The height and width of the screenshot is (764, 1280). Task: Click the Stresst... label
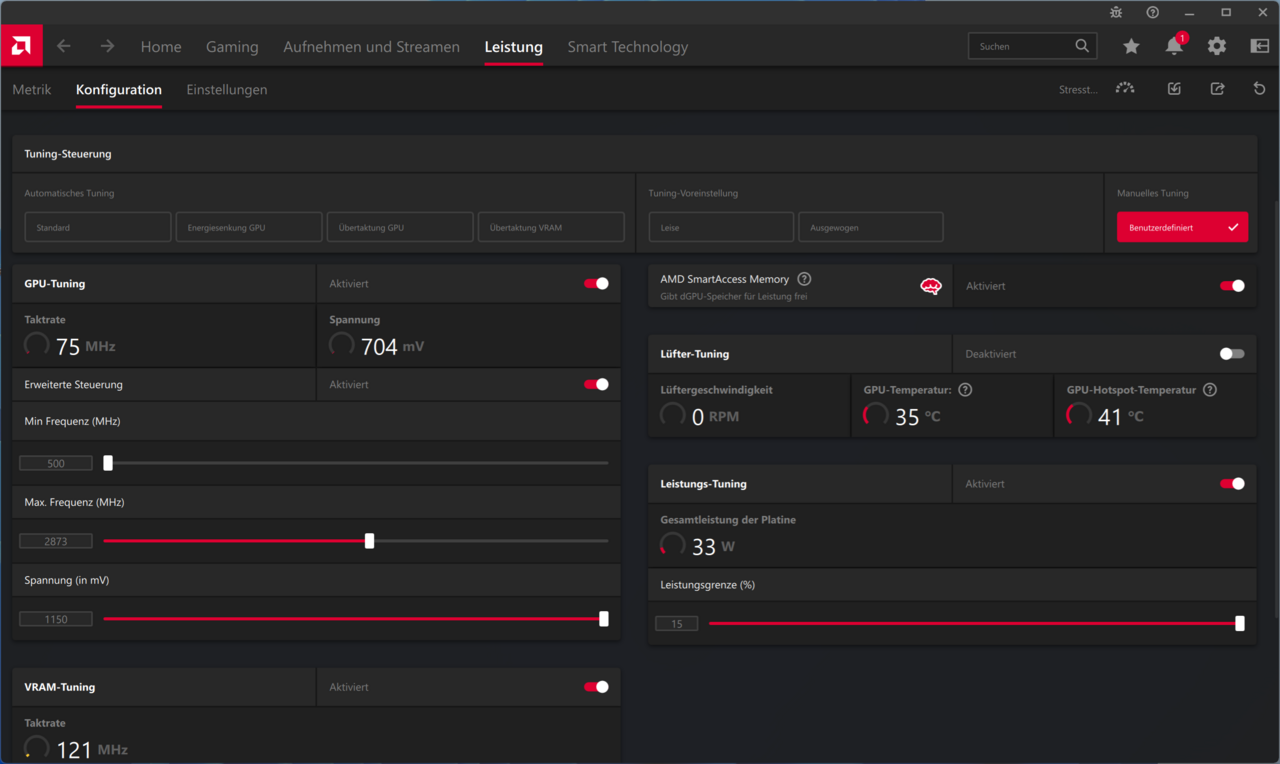(1078, 89)
